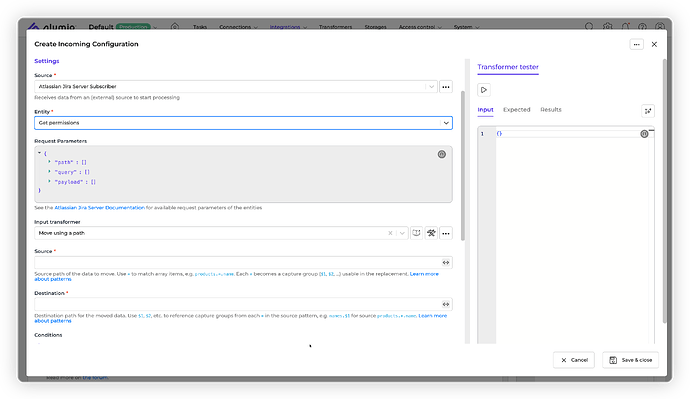This screenshot has width=690, height=399.
Task: Switch to the Expected tab
Action: pos(517,110)
